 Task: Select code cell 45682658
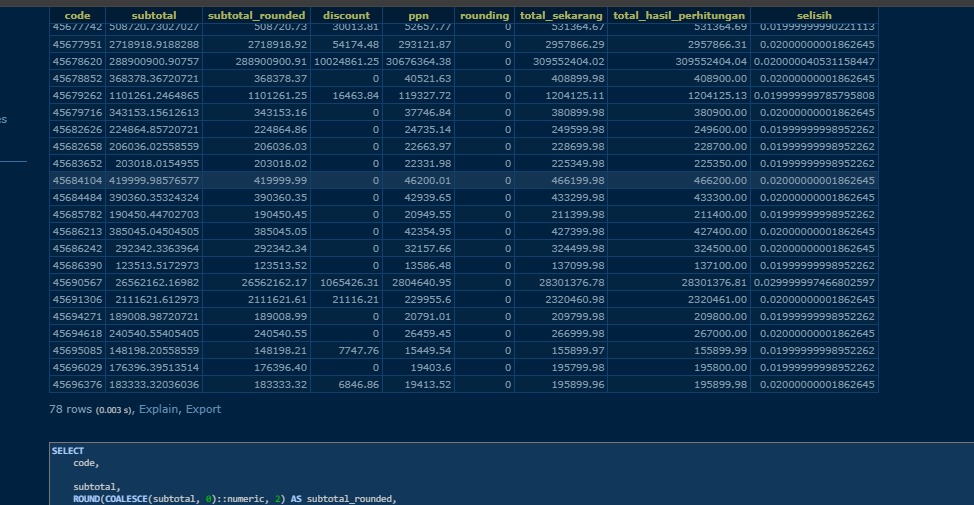[77, 147]
